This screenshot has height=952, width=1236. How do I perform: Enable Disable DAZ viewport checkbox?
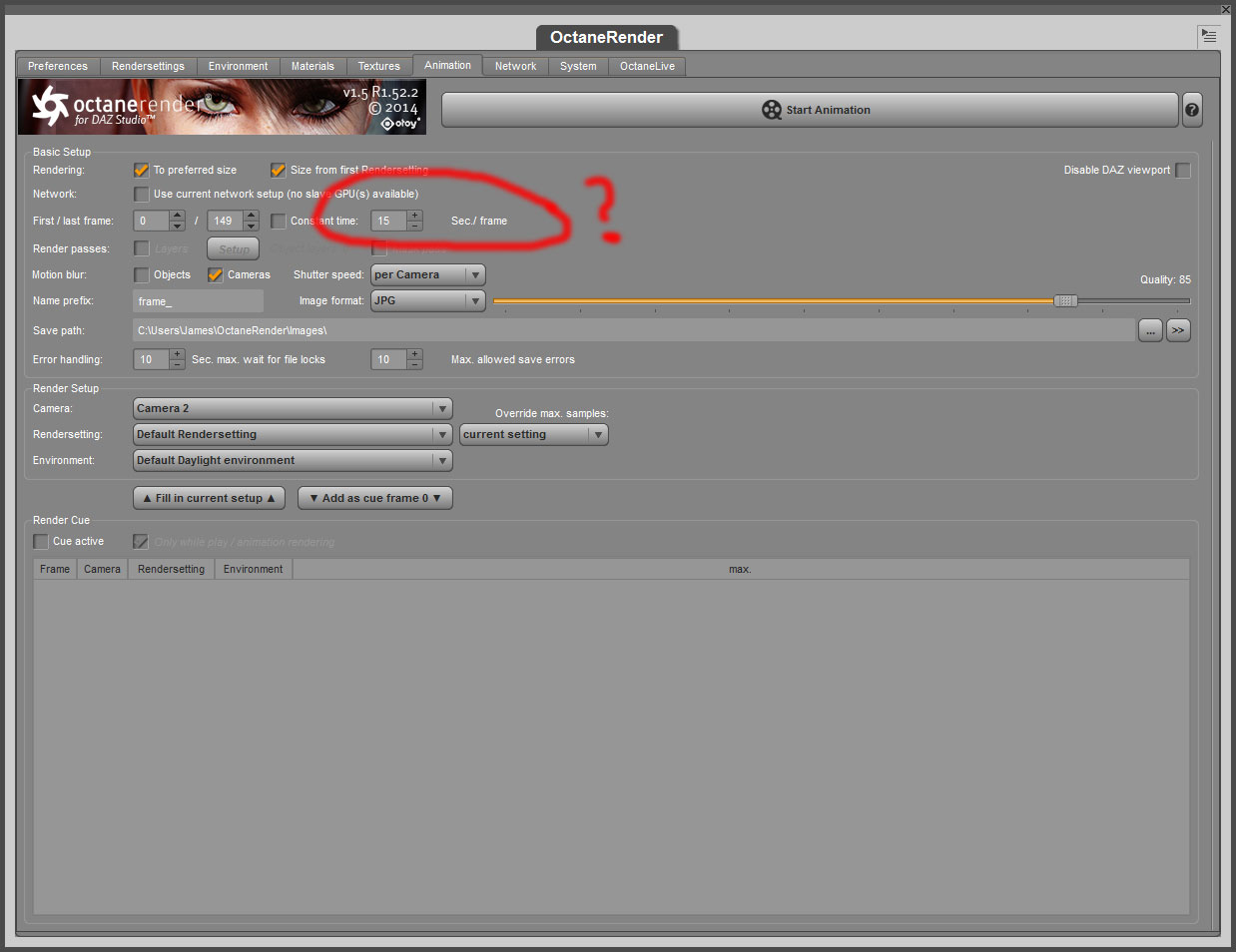1183,170
